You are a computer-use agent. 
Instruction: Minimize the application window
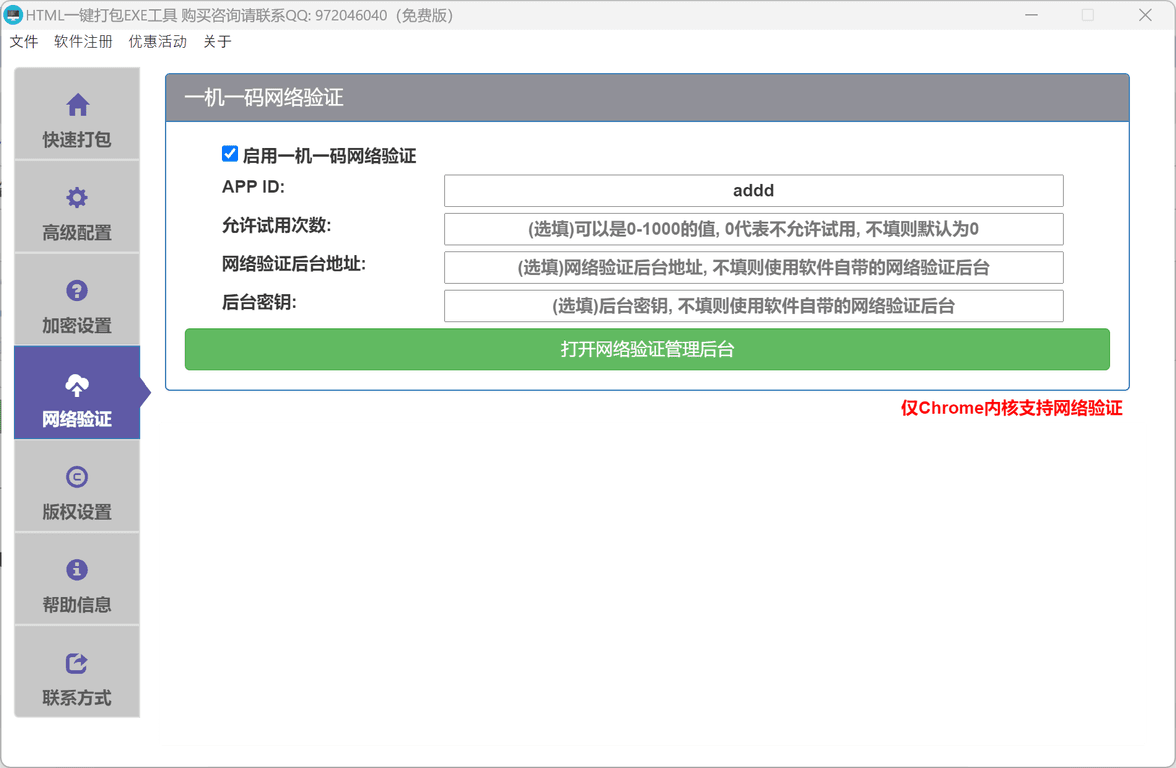tap(1031, 15)
